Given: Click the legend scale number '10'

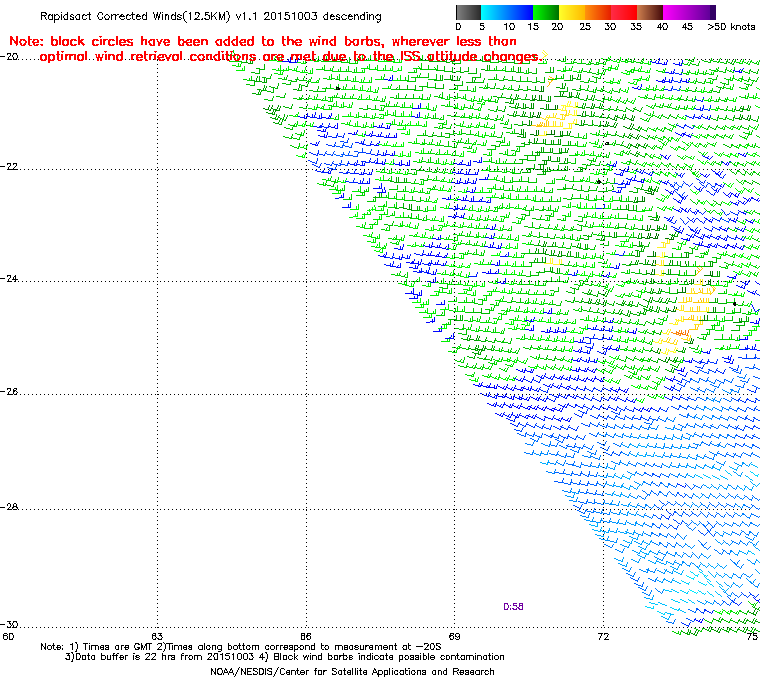Looking at the screenshot, I should [x=509, y=27].
